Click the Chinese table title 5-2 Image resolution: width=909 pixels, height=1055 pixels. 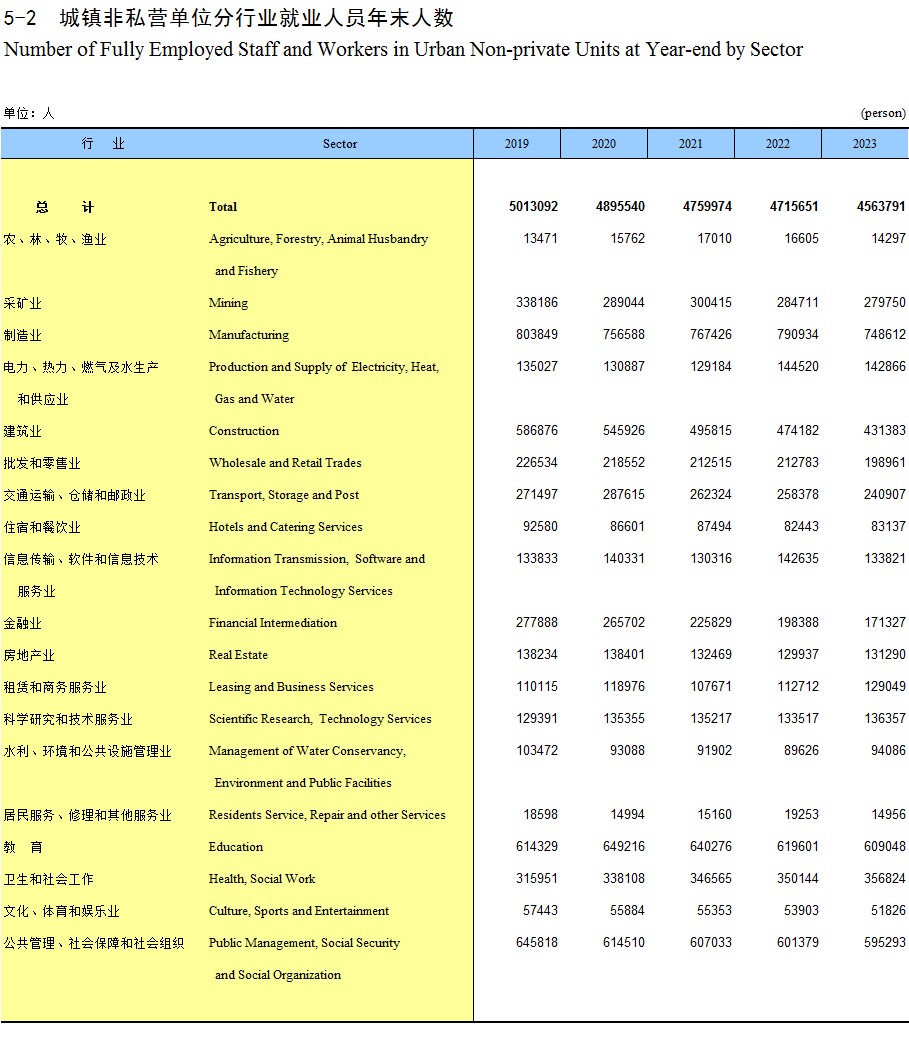(229, 17)
